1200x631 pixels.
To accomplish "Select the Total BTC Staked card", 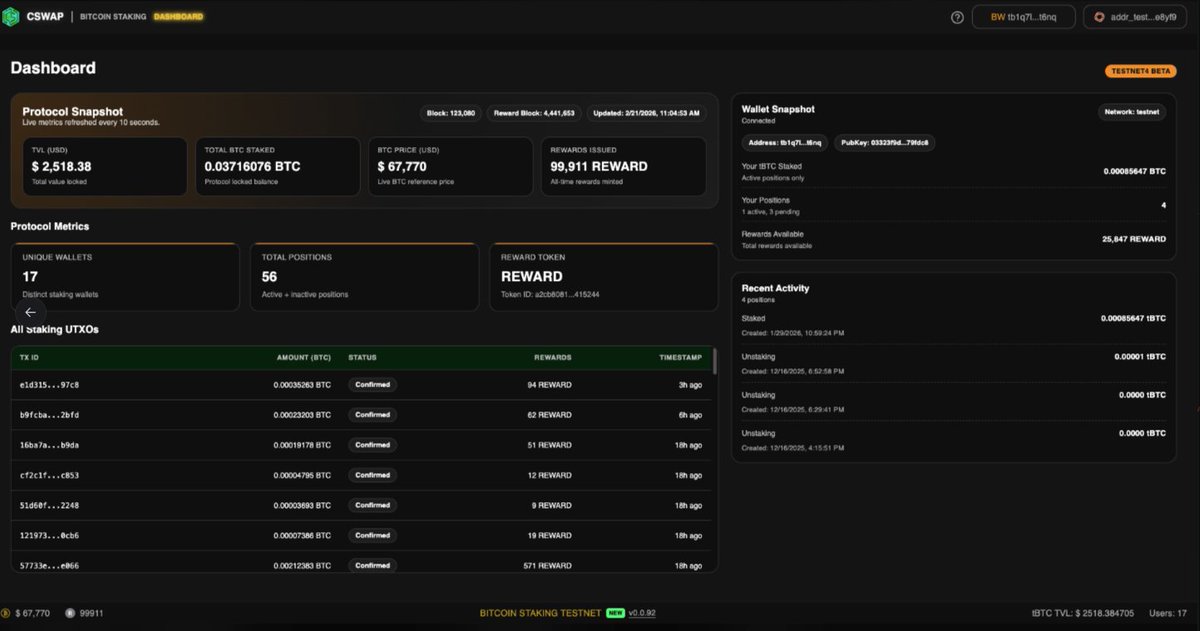I will click(x=278, y=167).
